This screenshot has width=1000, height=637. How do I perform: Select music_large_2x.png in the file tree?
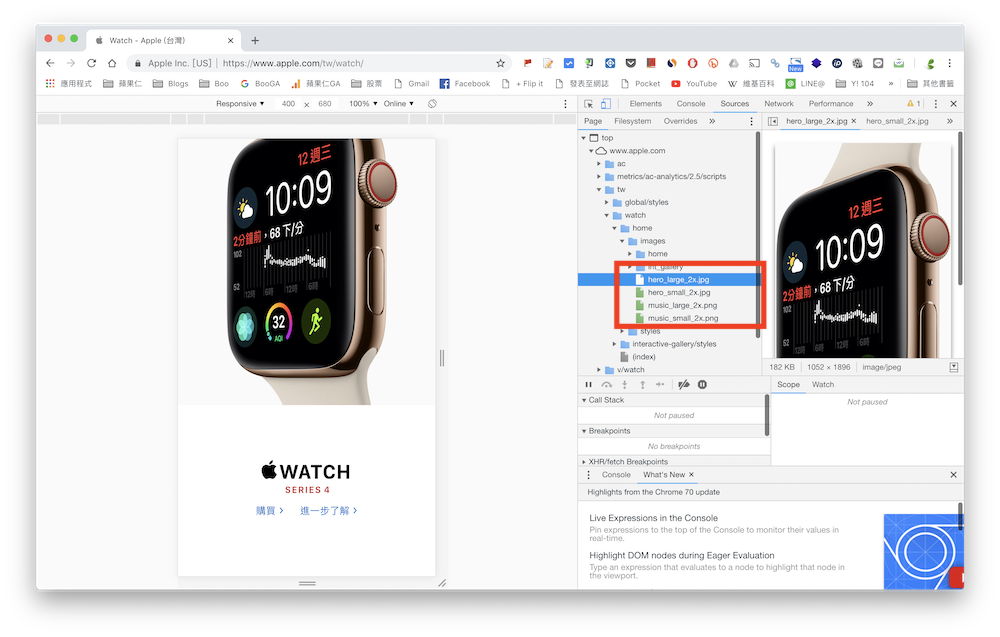[682, 305]
